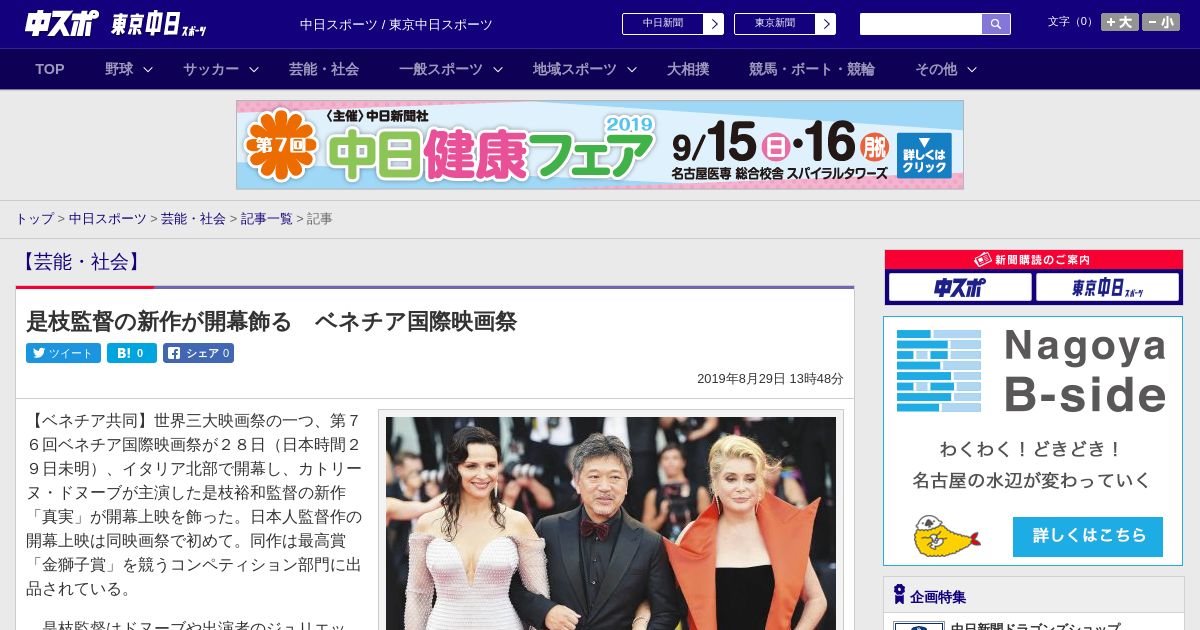This screenshot has width=1200, height=630.
Task: Go to 記事一覧 breadcrumb link
Action: [x=267, y=218]
